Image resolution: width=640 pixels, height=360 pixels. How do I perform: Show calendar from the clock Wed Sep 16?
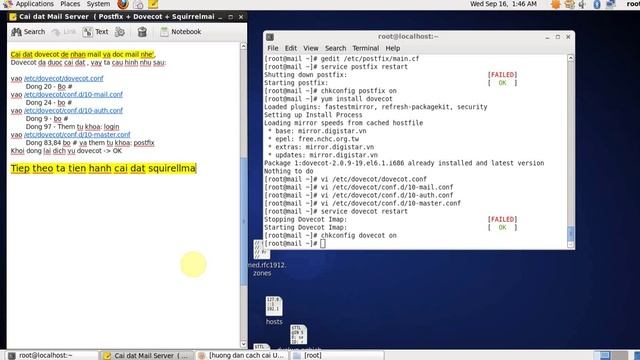coord(503,4)
